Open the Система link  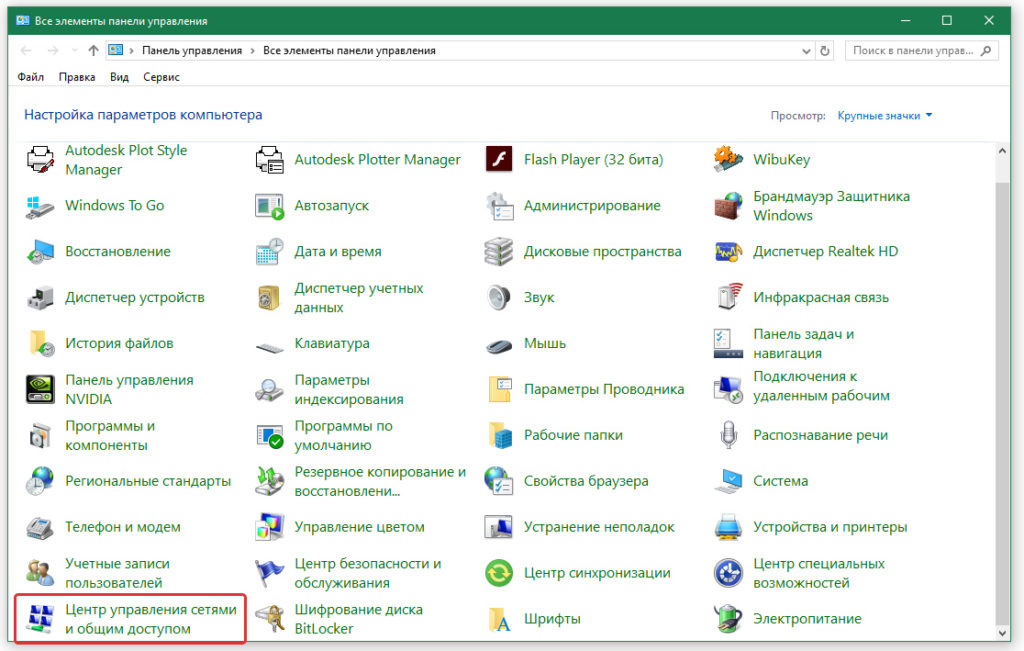pyautogui.click(x=780, y=481)
